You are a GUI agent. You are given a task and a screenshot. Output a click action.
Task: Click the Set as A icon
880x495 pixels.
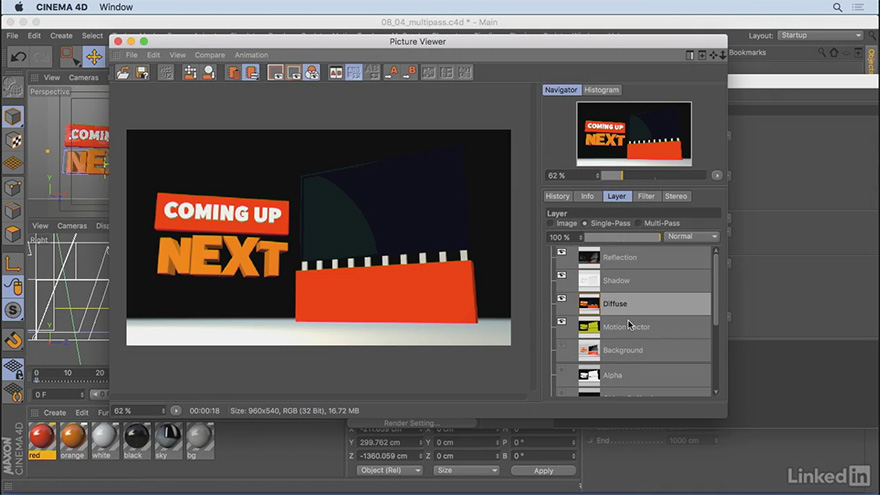(392, 72)
